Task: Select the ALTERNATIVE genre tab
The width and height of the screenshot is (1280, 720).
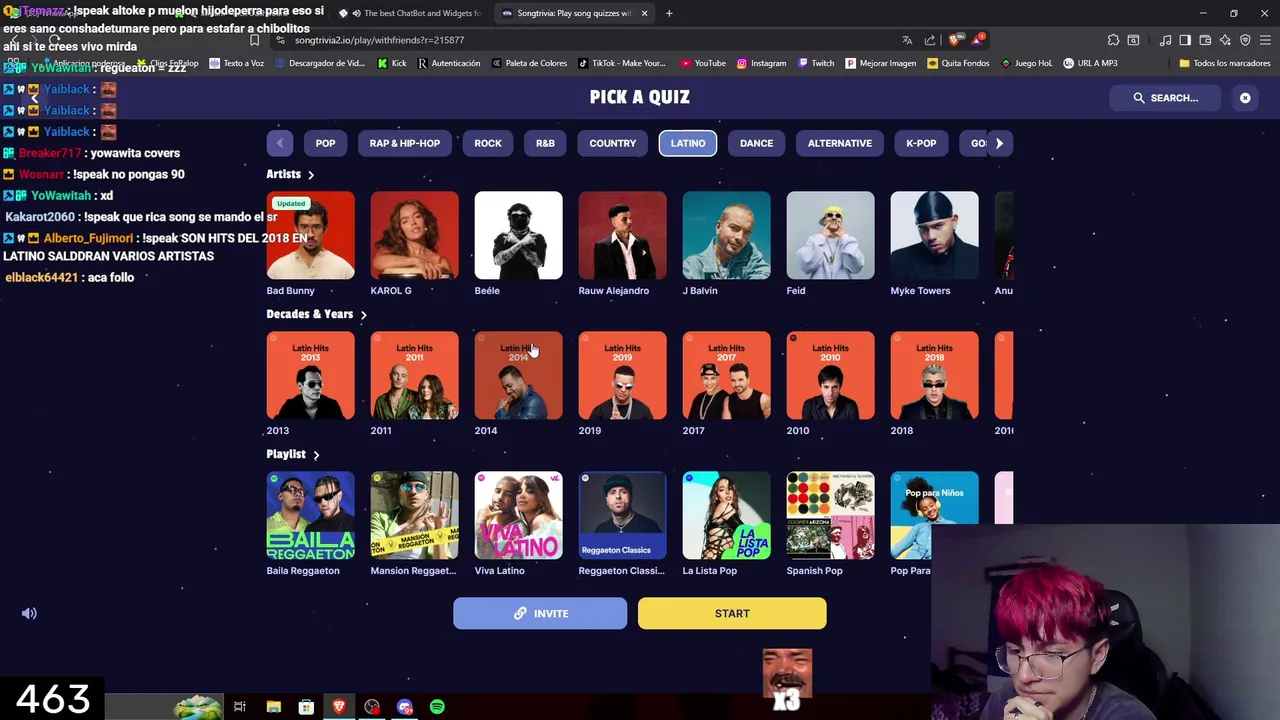Action: point(839,143)
